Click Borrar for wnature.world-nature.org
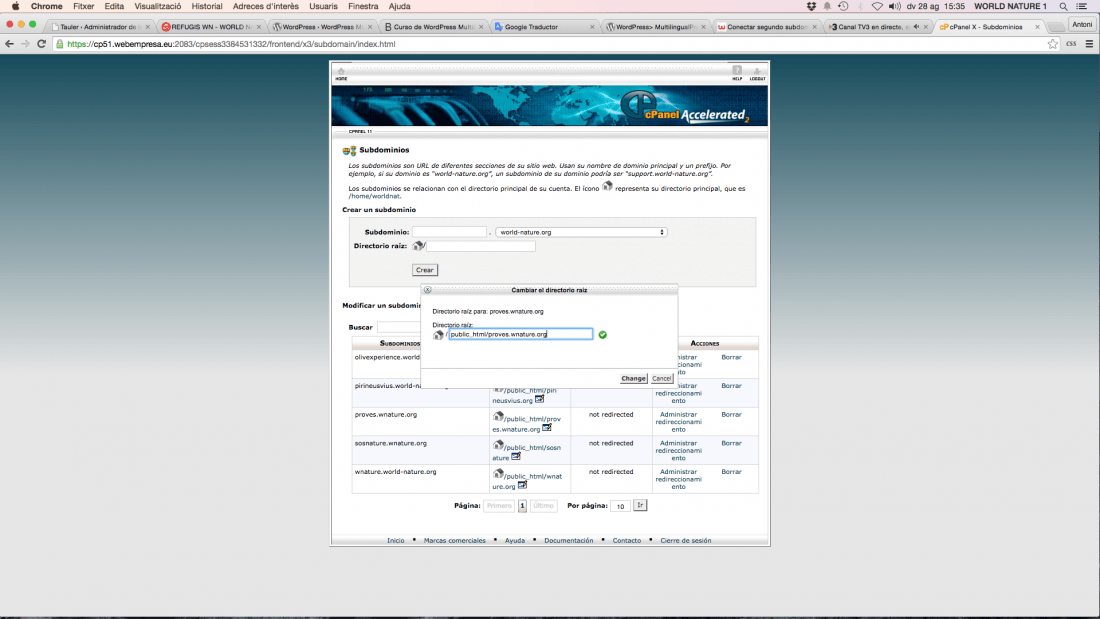Viewport: 1100px width, 619px height. click(x=731, y=472)
